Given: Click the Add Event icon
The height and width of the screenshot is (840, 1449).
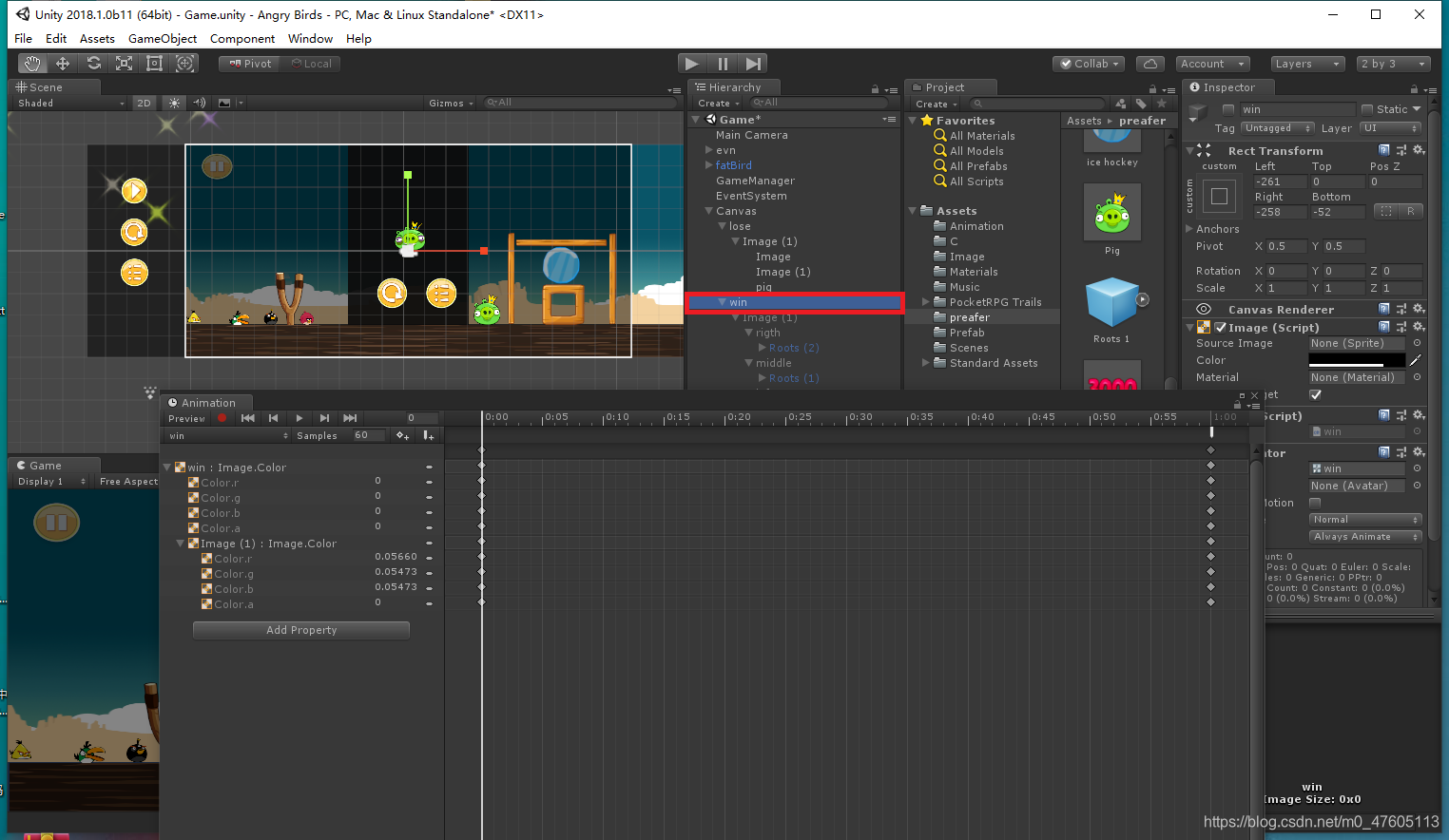Looking at the screenshot, I should coord(429,435).
